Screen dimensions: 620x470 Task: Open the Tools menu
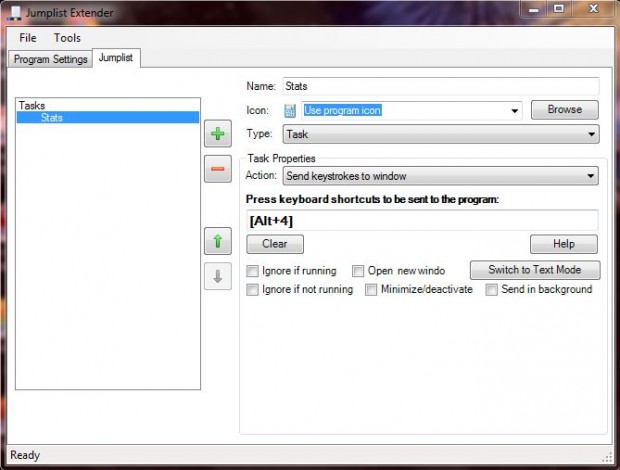coord(67,37)
